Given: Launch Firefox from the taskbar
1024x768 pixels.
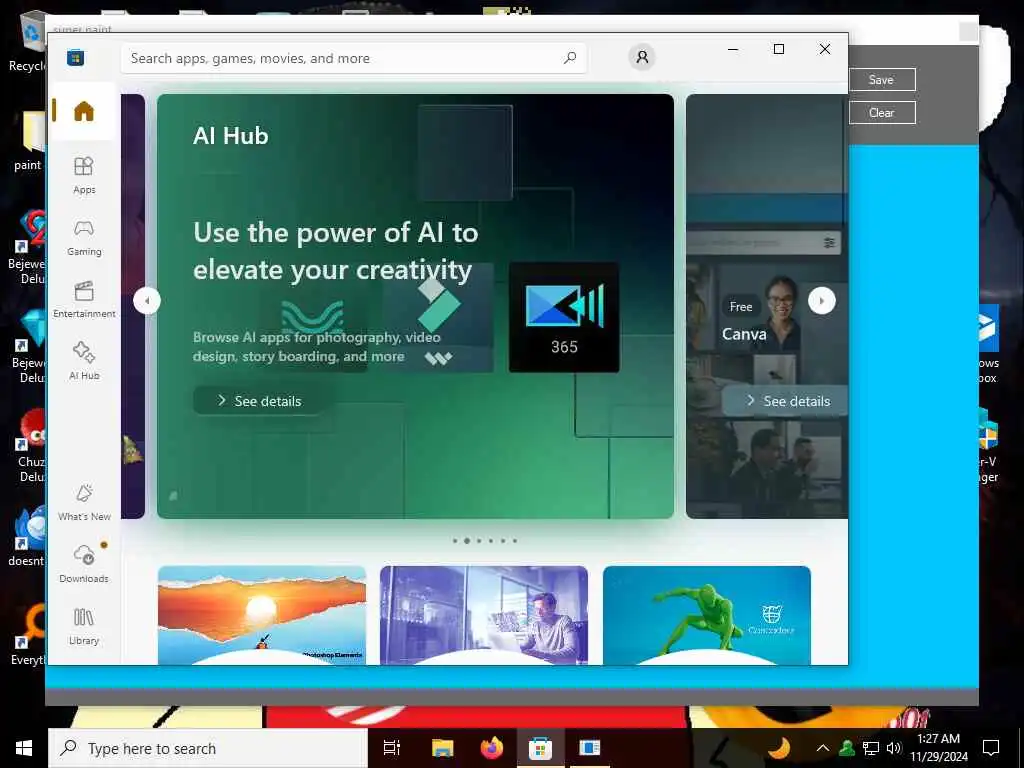Looking at the screenshot, I should coord(492,748).
